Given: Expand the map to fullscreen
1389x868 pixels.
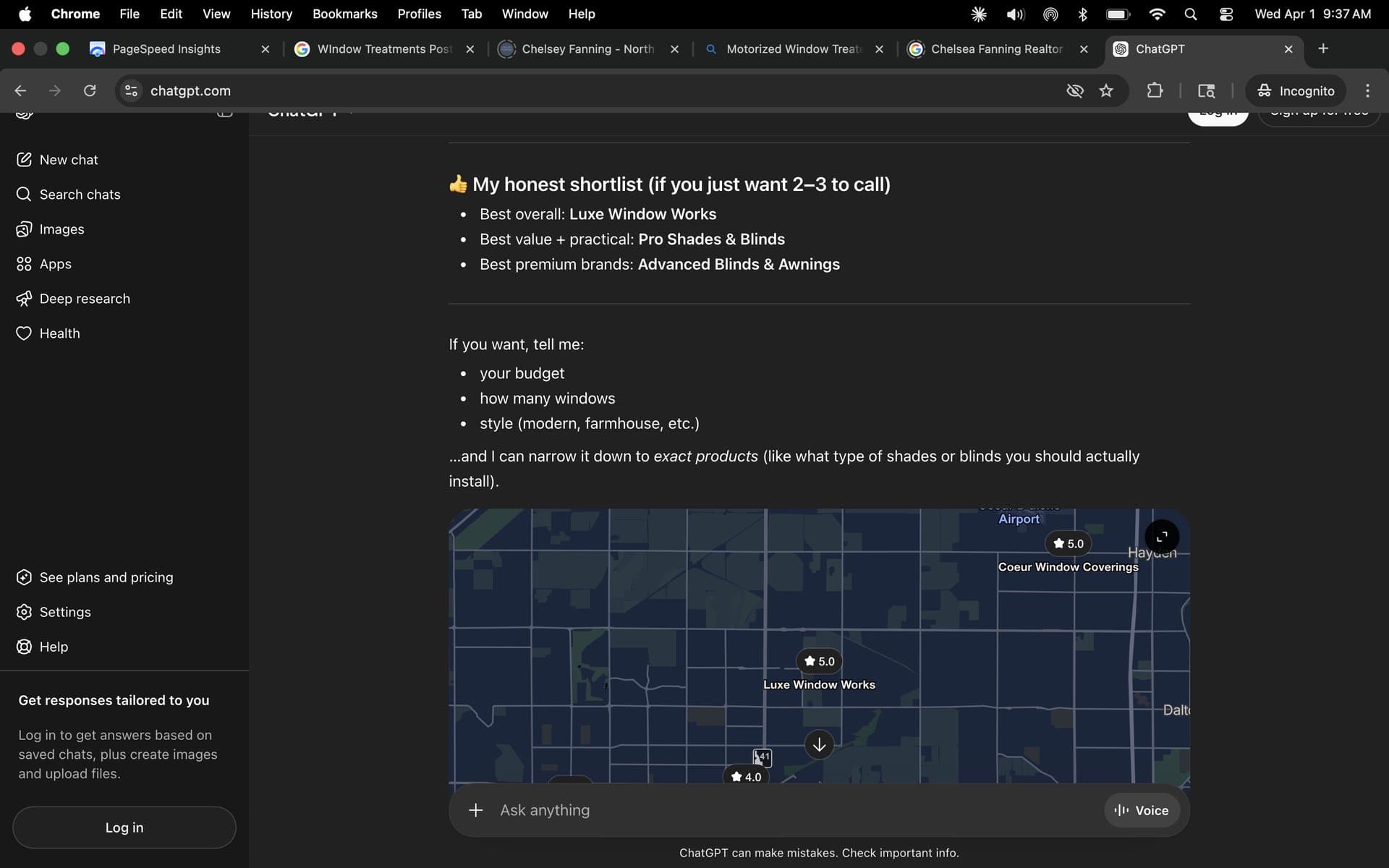Looking at the screenshot, I should [x=1161, y=537].
